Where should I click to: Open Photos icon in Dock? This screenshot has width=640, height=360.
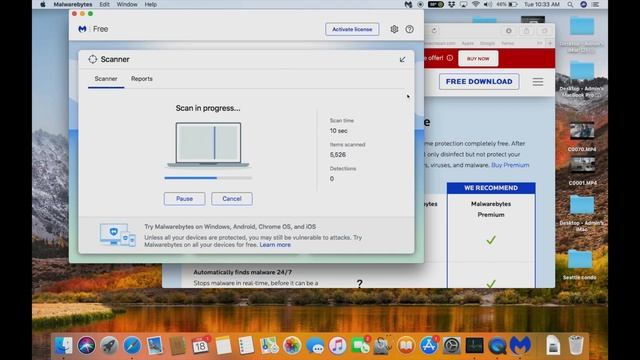click(292, 346)
